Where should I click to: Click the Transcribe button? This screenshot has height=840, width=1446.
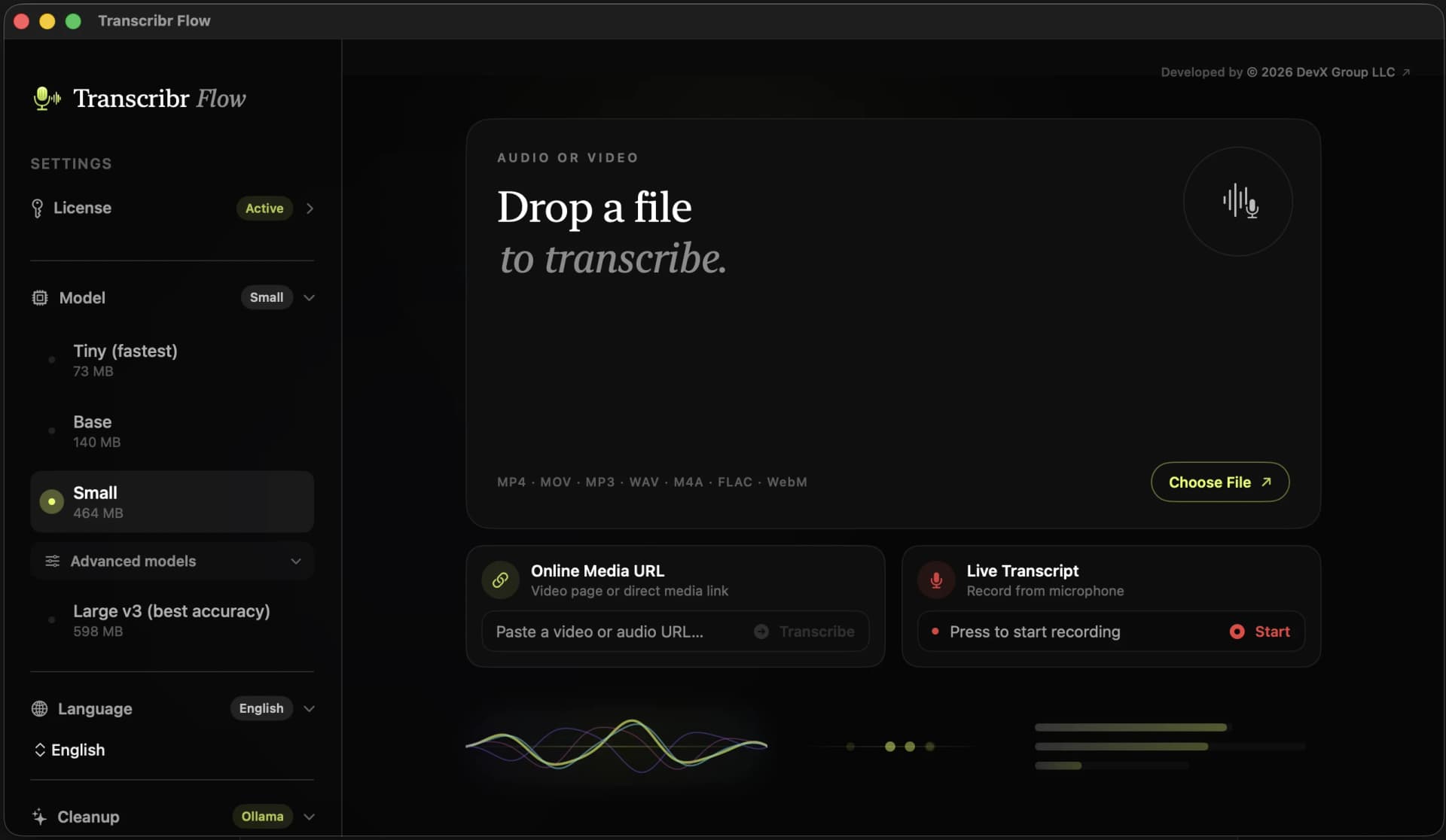coord(804,632)
